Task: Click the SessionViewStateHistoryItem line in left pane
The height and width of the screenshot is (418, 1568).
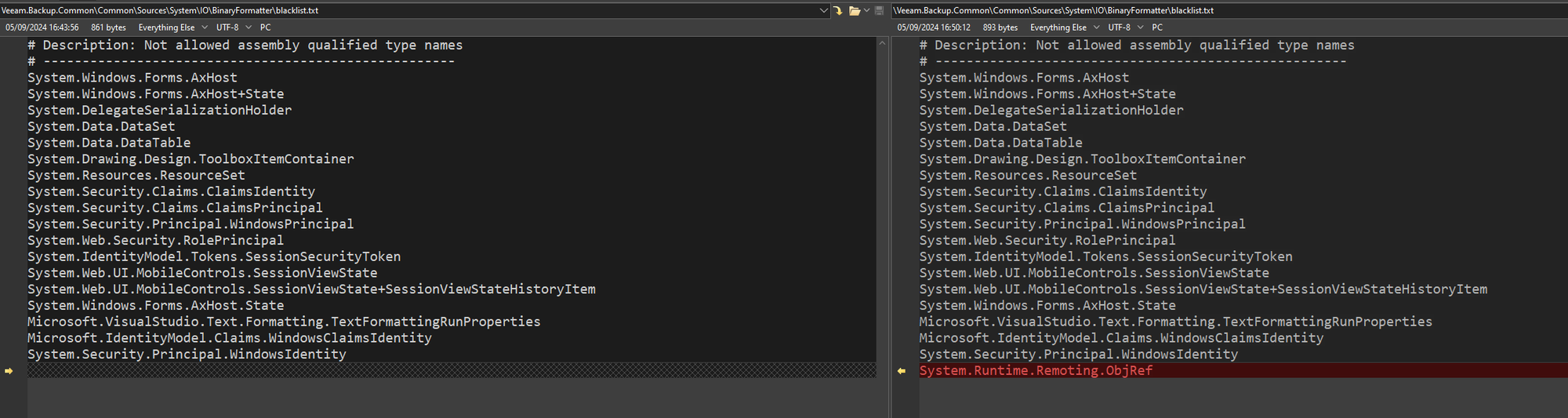Action: coord(311,289)
